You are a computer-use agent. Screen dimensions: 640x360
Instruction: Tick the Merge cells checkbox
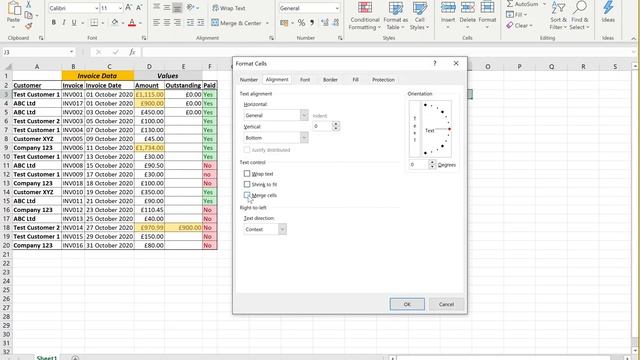pos(247,195)
